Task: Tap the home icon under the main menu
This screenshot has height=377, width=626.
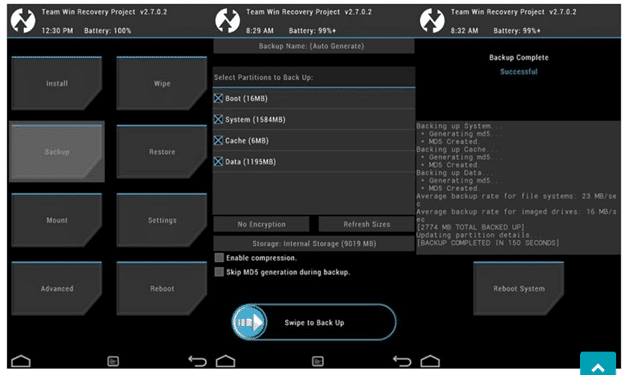Action: [21, 361]
